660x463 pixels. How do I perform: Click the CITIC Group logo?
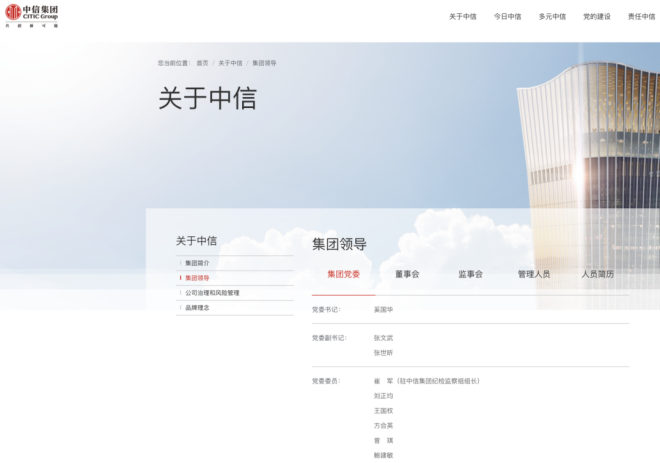pyautogui.click(x=32, y=15)
